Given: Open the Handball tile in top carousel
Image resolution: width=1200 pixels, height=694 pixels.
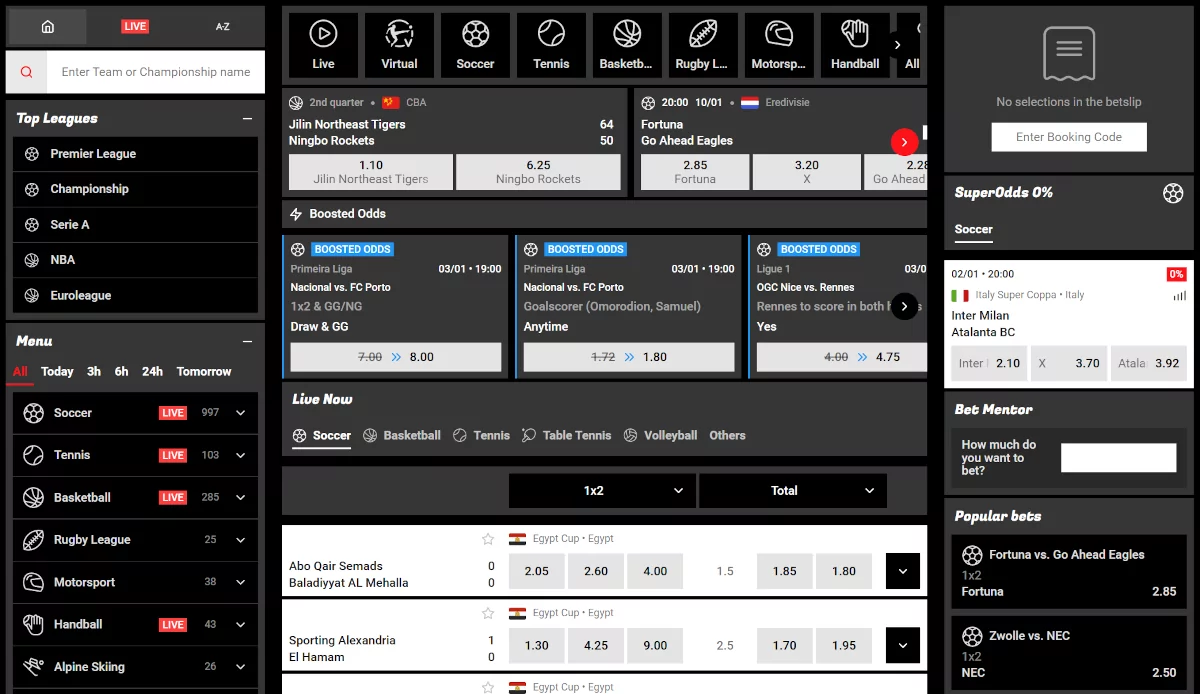Looking at the screenshot, I should point(855,45).
